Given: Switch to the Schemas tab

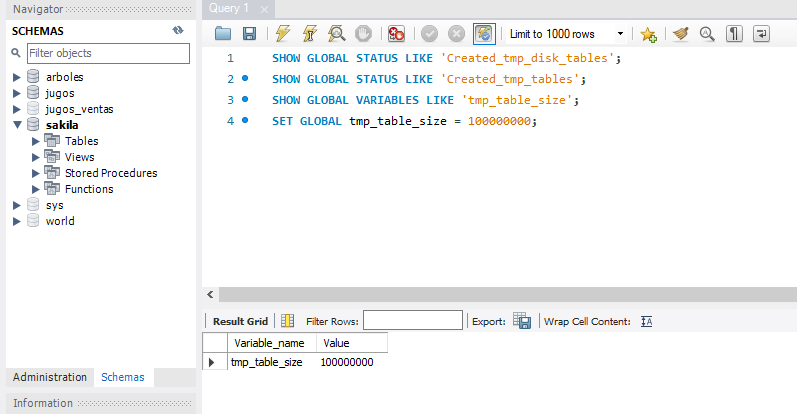Looking at the screenshot, I should pos(123,377).
